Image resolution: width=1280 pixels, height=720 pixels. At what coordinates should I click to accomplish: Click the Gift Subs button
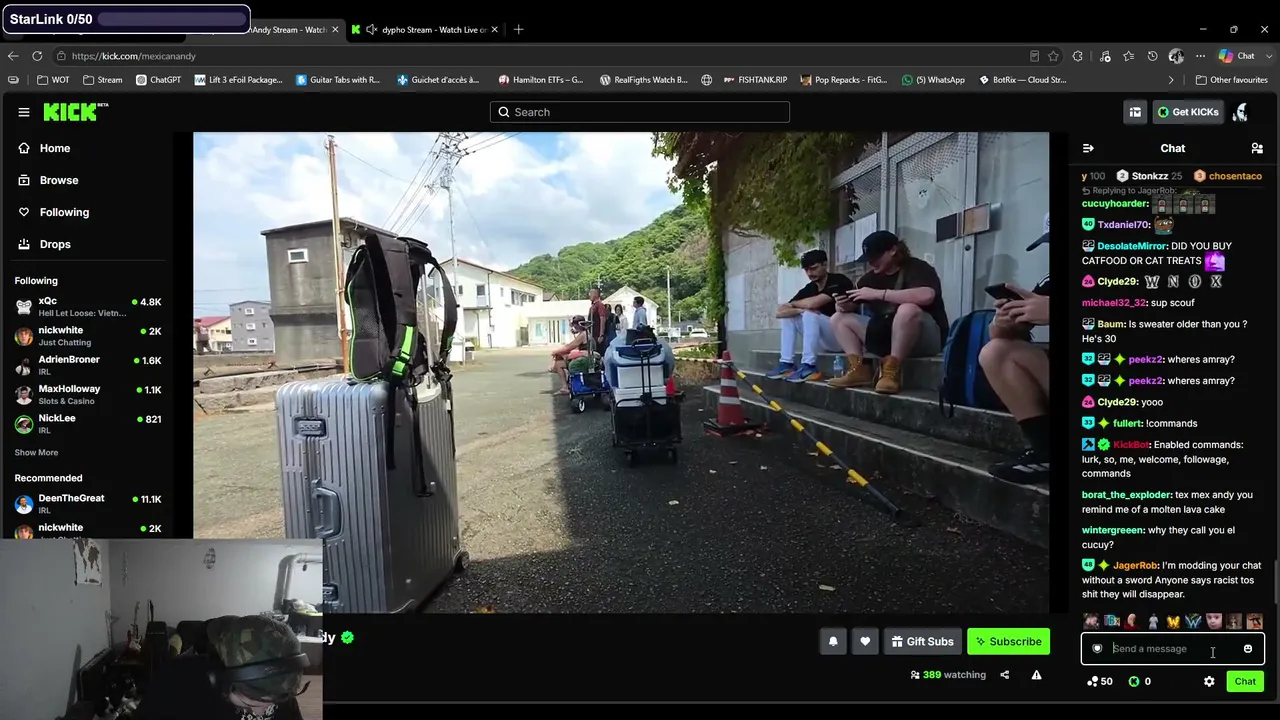pyautogui.click(x=922, y=641)
